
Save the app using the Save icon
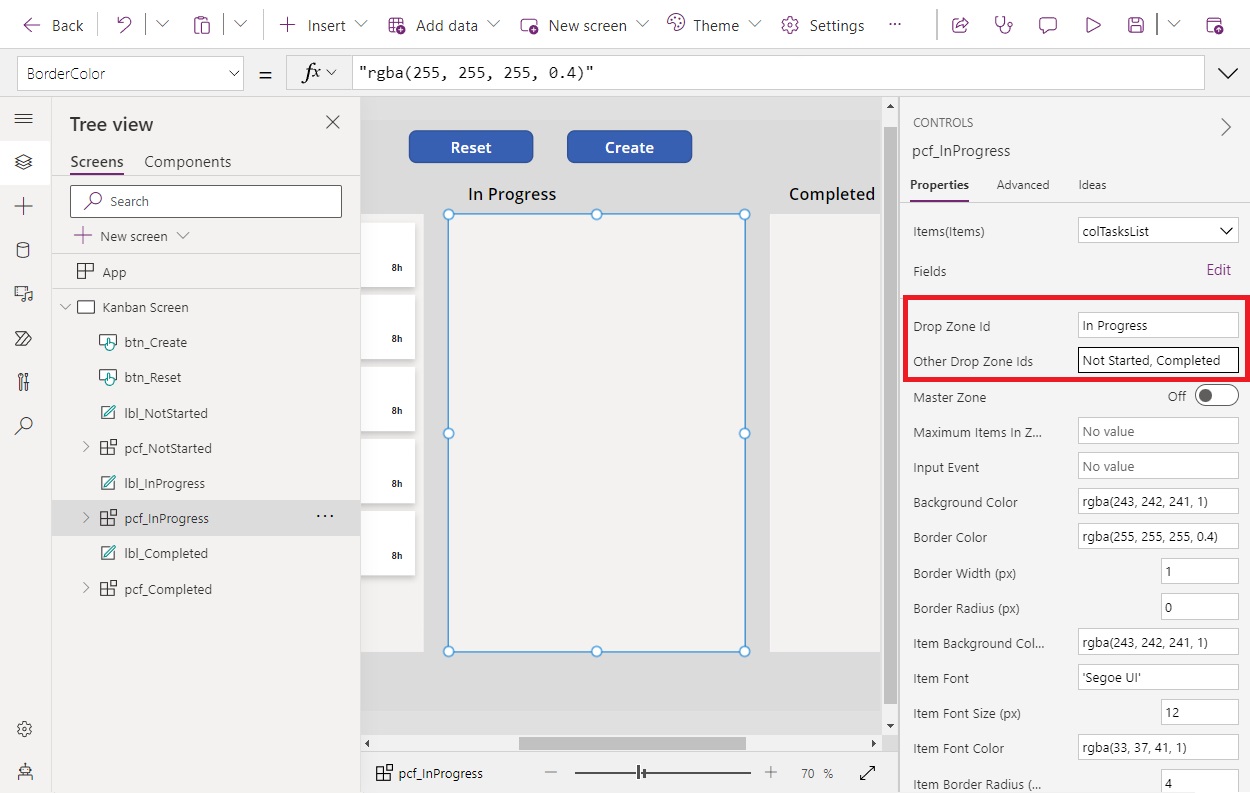[x=1135, y=24]
